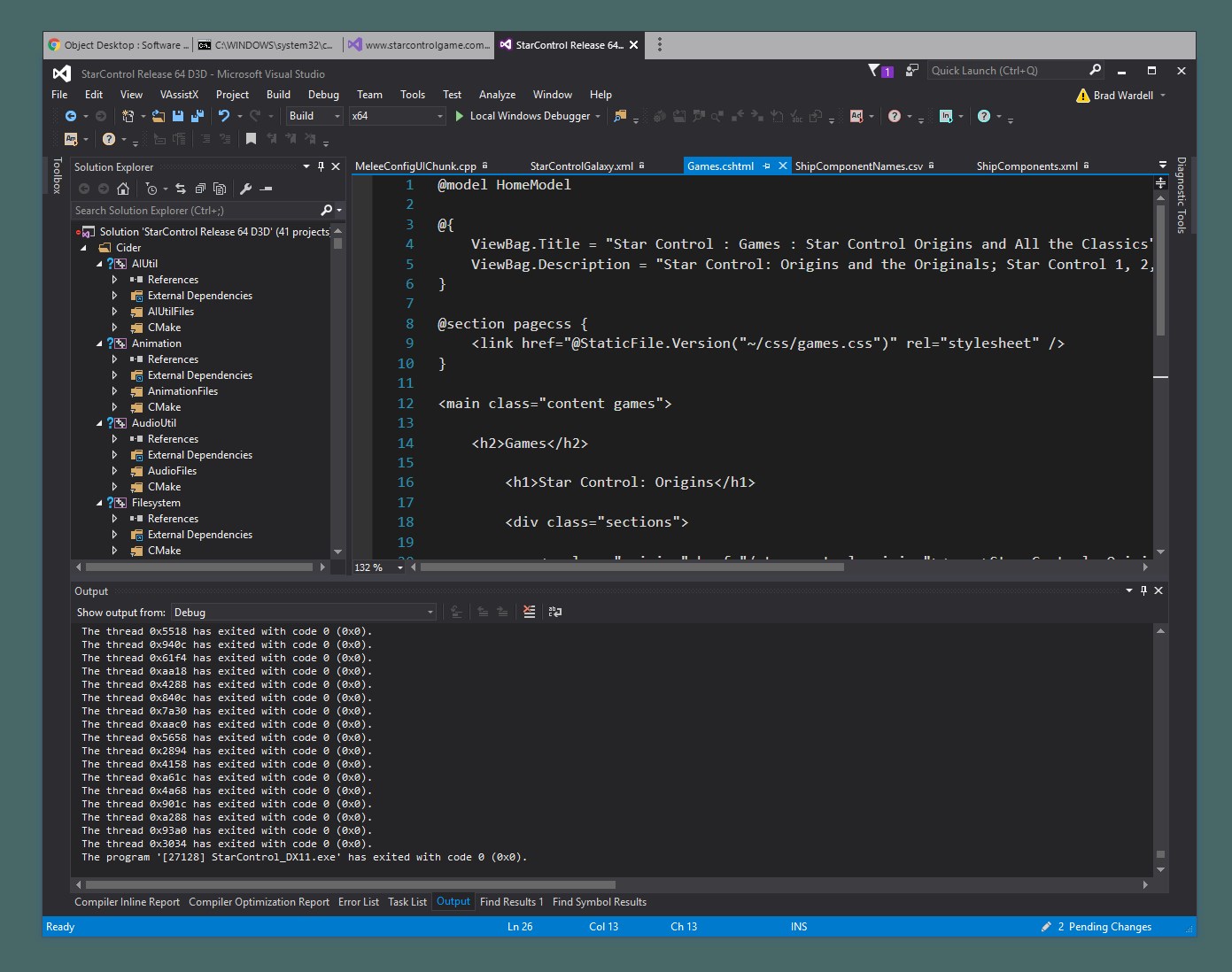The width and height of the screenshot is (1232, 972).
Task: Clear all text in Output window
Action: 529,612
